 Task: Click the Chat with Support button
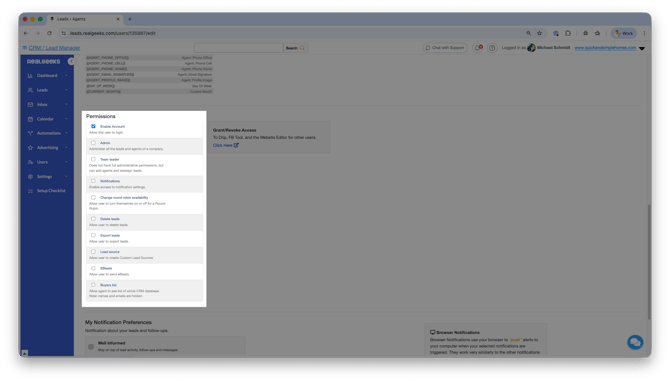(x=445, y=48)
